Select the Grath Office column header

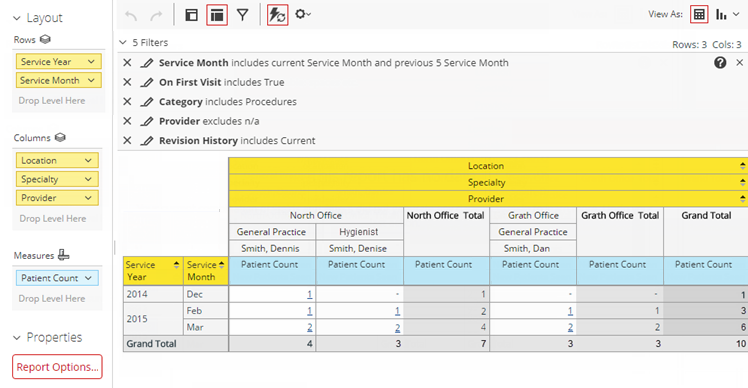point(533,215)
